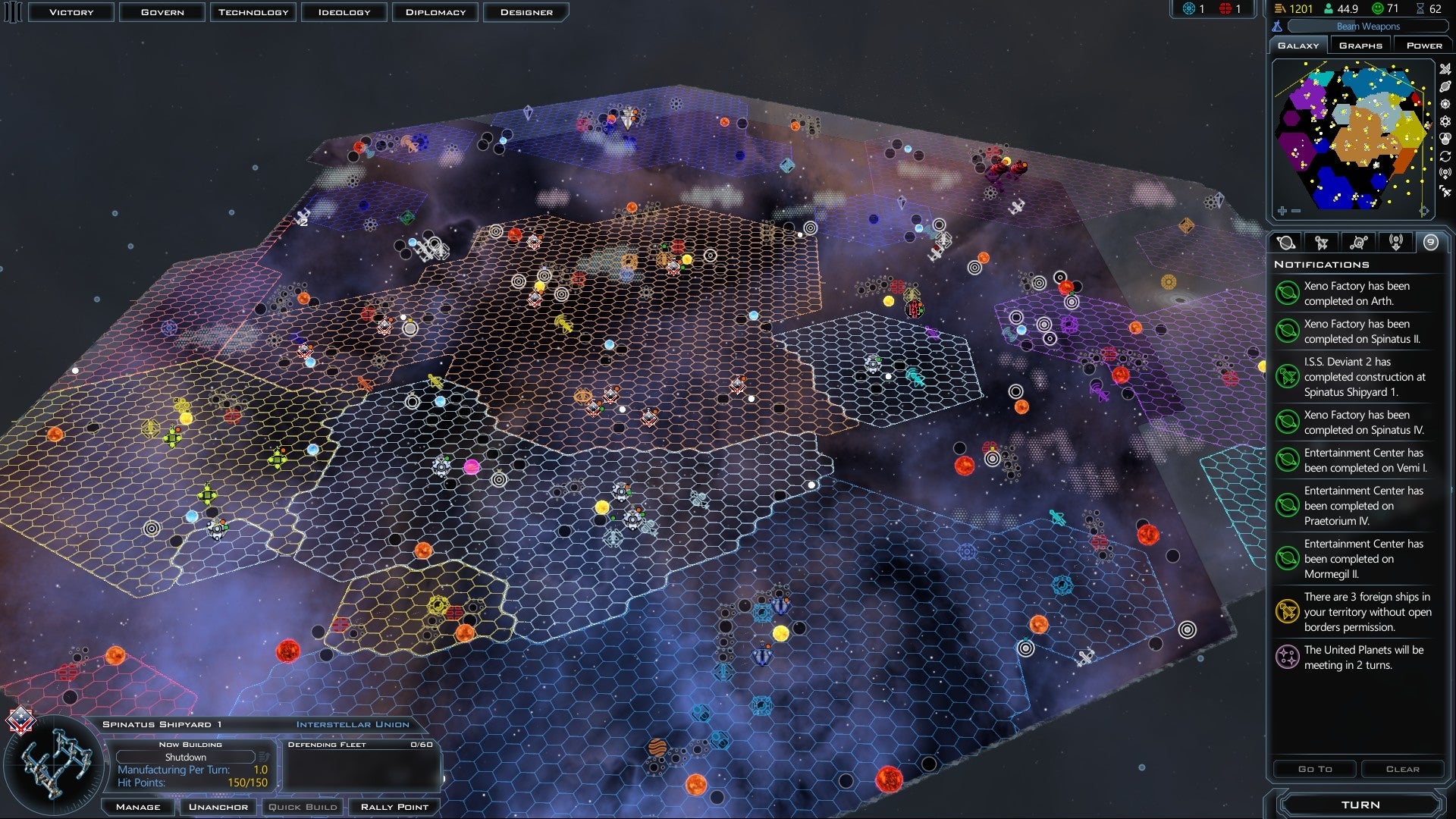This screenshot has width=1456, height=819.
Task: Open the Victory menu
Action: point(71,12)
